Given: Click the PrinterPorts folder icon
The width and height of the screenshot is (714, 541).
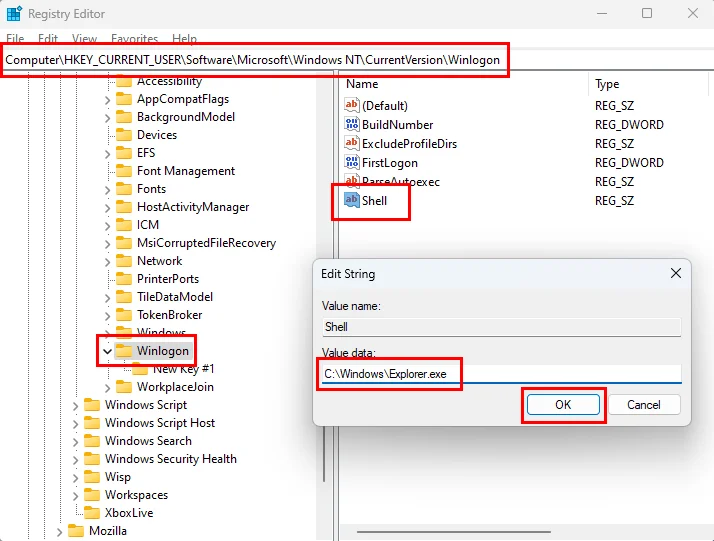Looking at the screenshot, I should pos(124,279).
